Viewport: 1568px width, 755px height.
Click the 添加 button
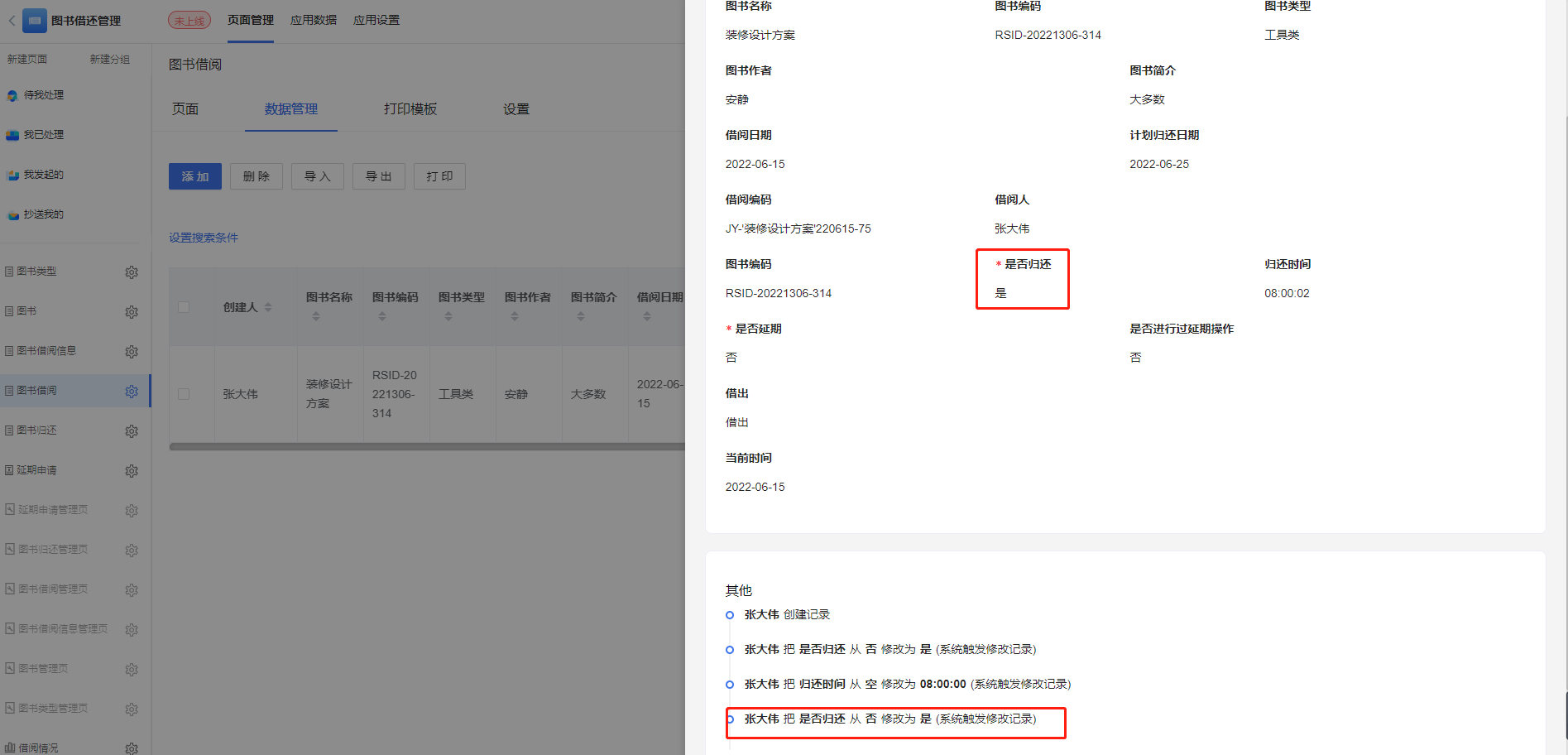[195, 176]
